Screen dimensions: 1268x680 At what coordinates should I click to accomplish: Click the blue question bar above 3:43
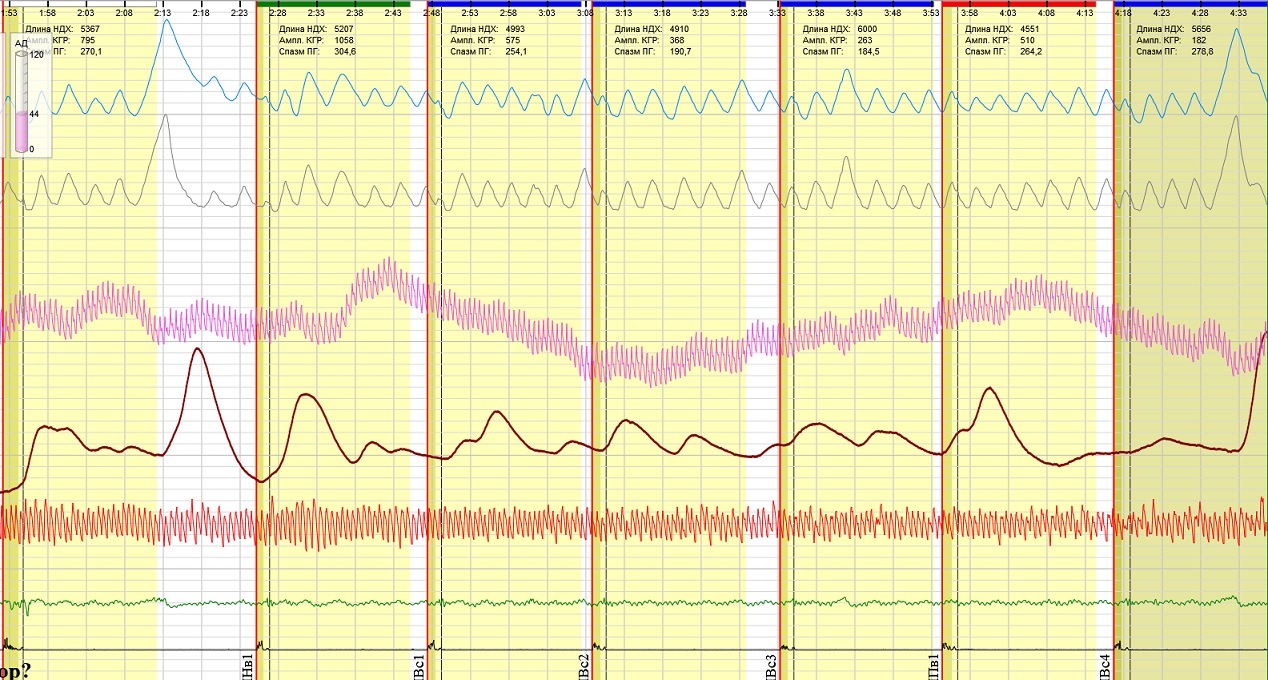tap(855, 4)
